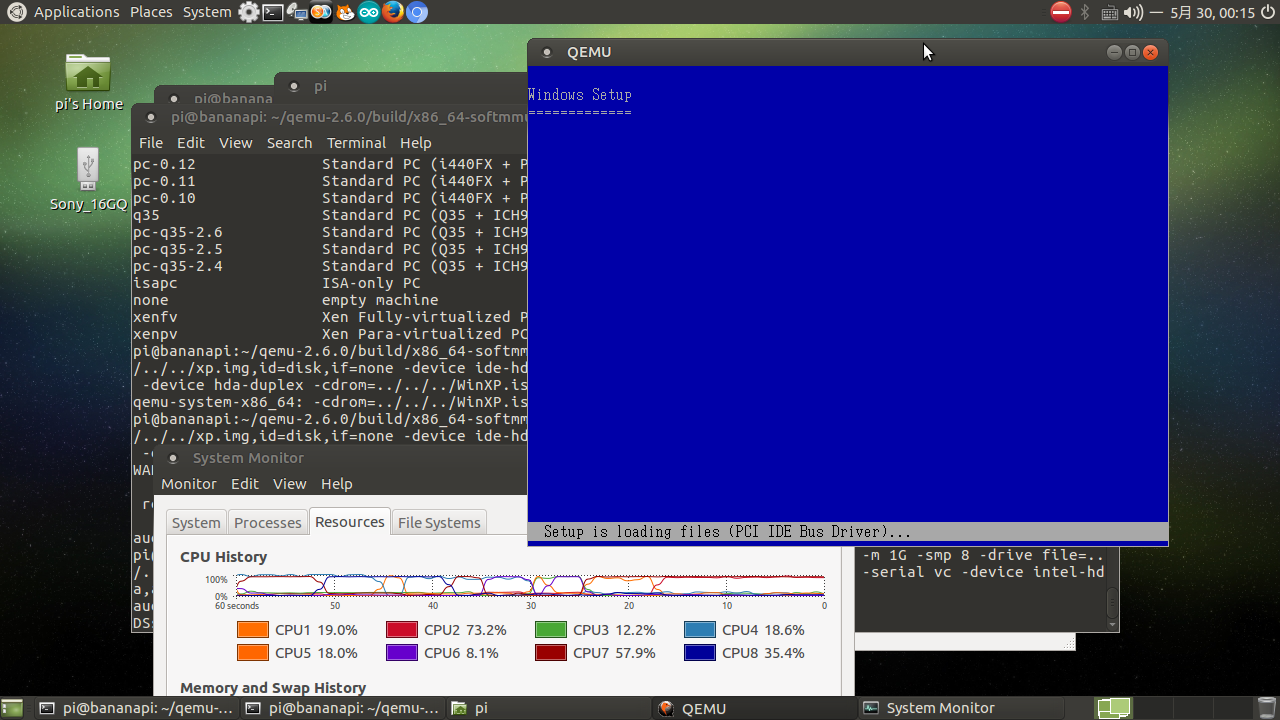Select the Resources tab

pyautogui.click(x=349, y=522)
